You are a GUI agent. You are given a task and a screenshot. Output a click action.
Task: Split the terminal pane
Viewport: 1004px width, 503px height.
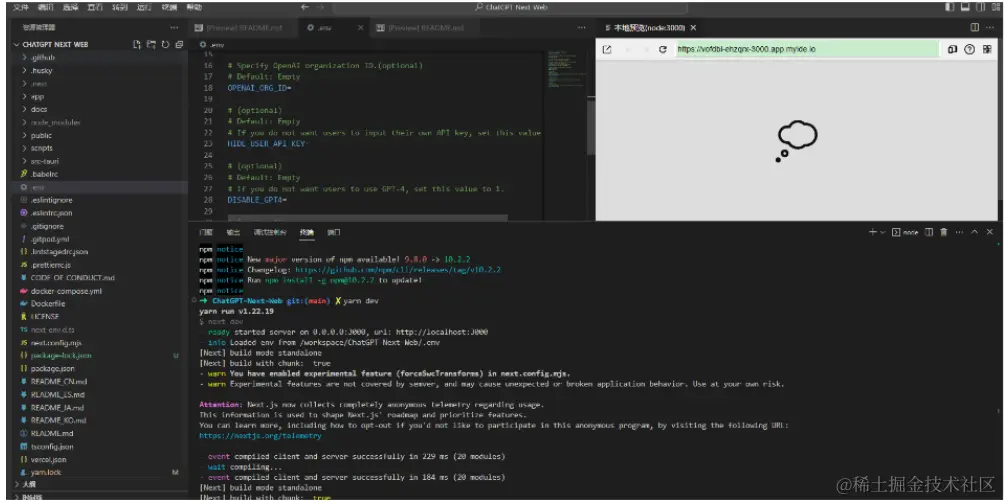929,232
